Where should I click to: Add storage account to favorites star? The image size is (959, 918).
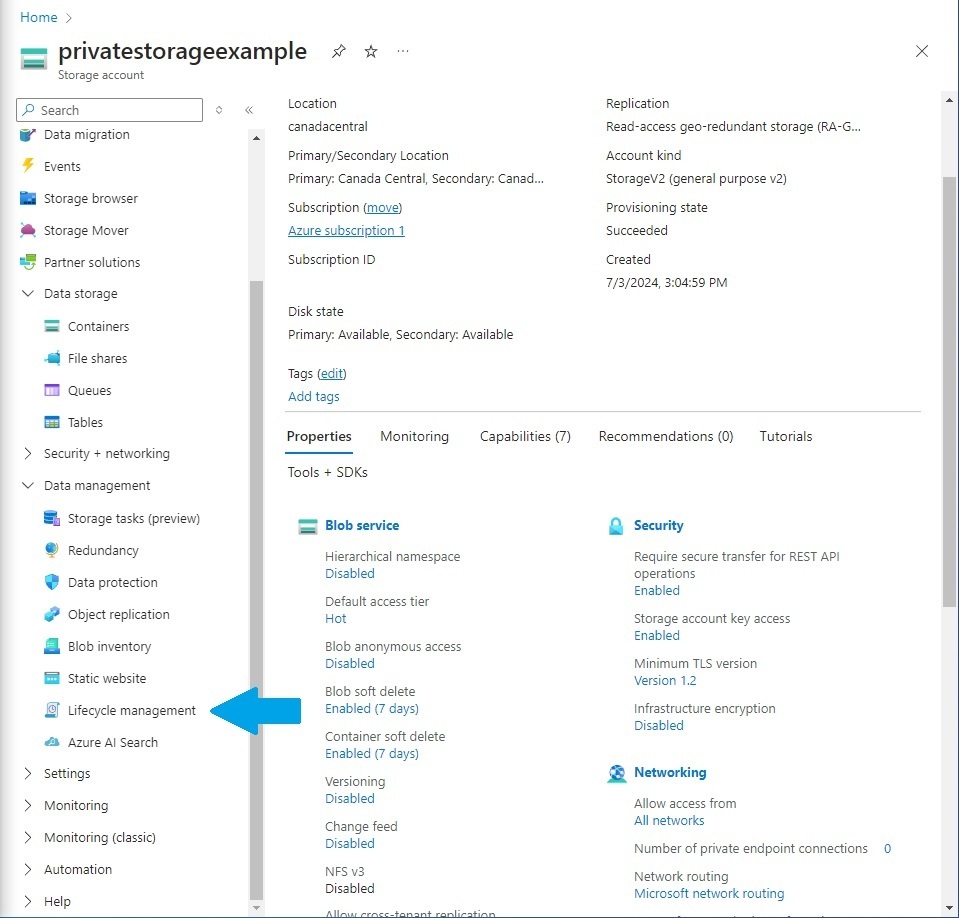[371, 51]
